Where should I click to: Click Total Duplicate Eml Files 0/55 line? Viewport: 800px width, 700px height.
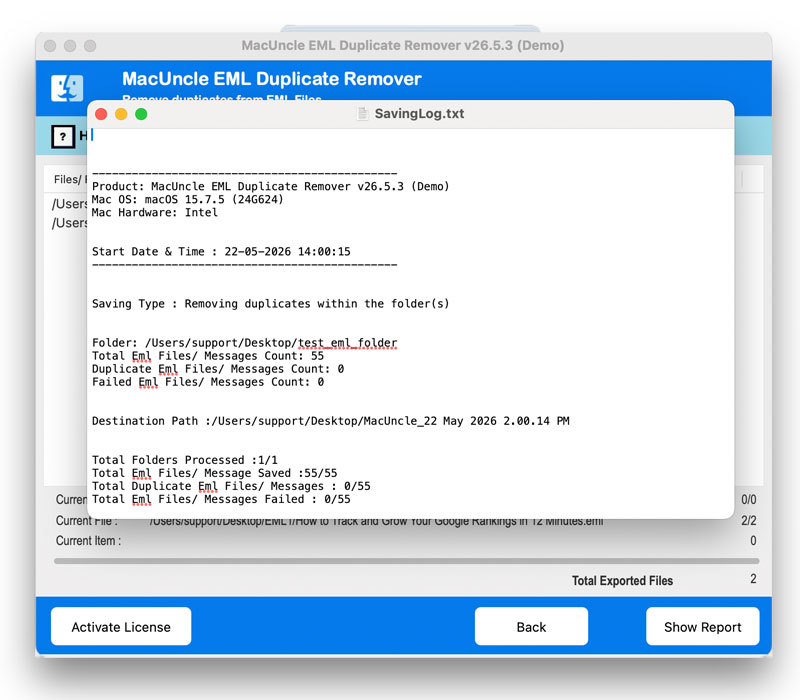pyautogui.click(x=231, y=486)
